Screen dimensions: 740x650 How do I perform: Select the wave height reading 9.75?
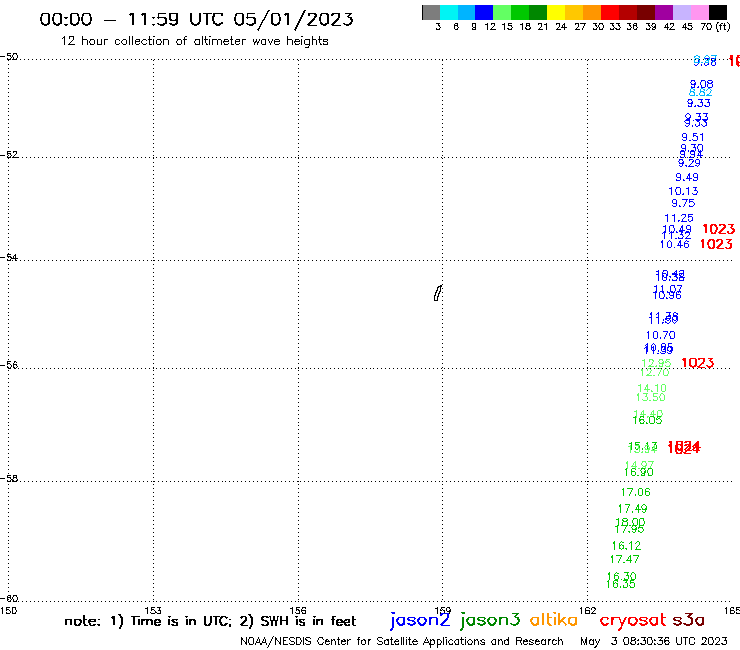(x=683, y=203)
